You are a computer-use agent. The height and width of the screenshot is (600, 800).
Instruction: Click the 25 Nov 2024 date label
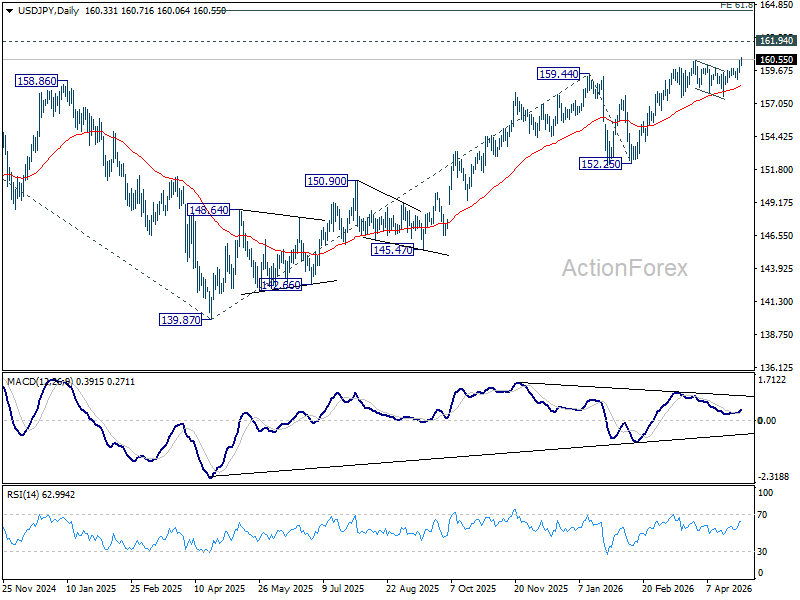29,588
